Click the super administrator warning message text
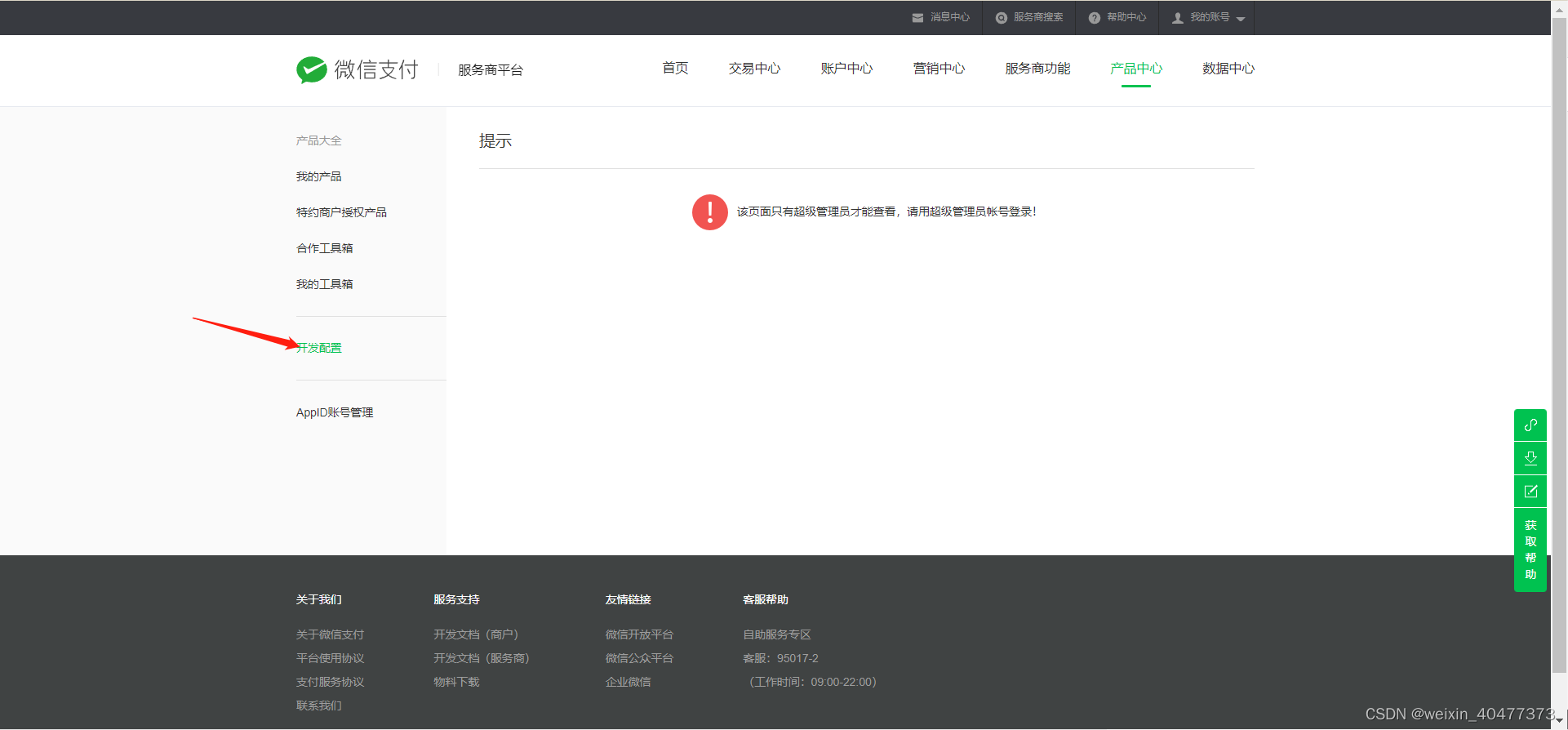 pos(886,211)
